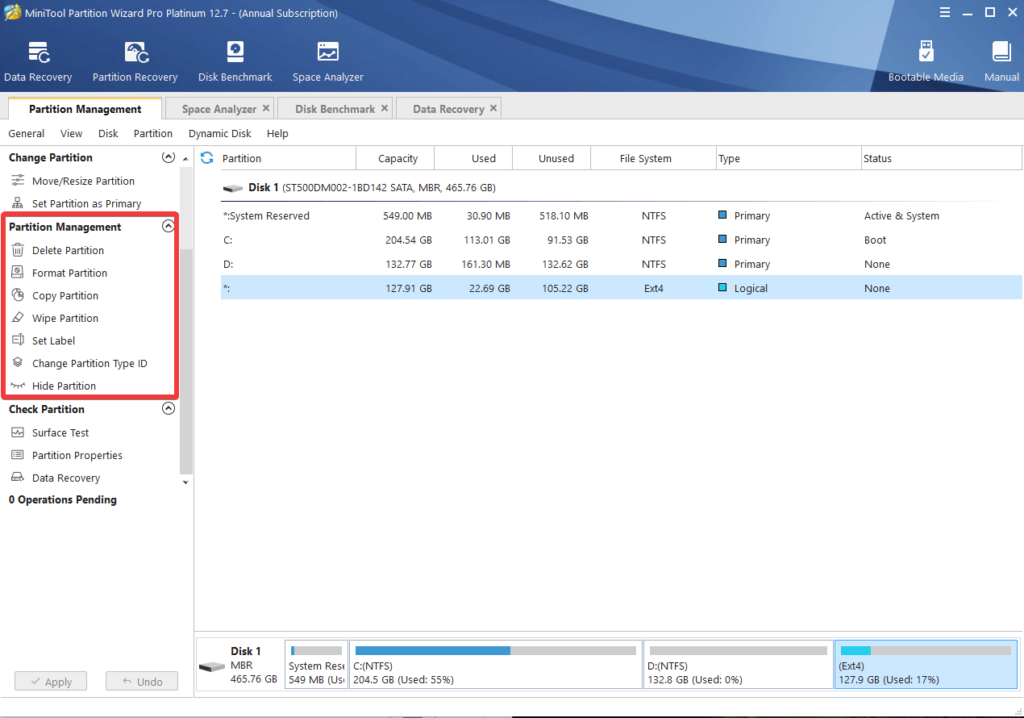Switch to the Space Analyzer tab
The height and width of the screenshot is (718, 1024).
coord(219,109)
